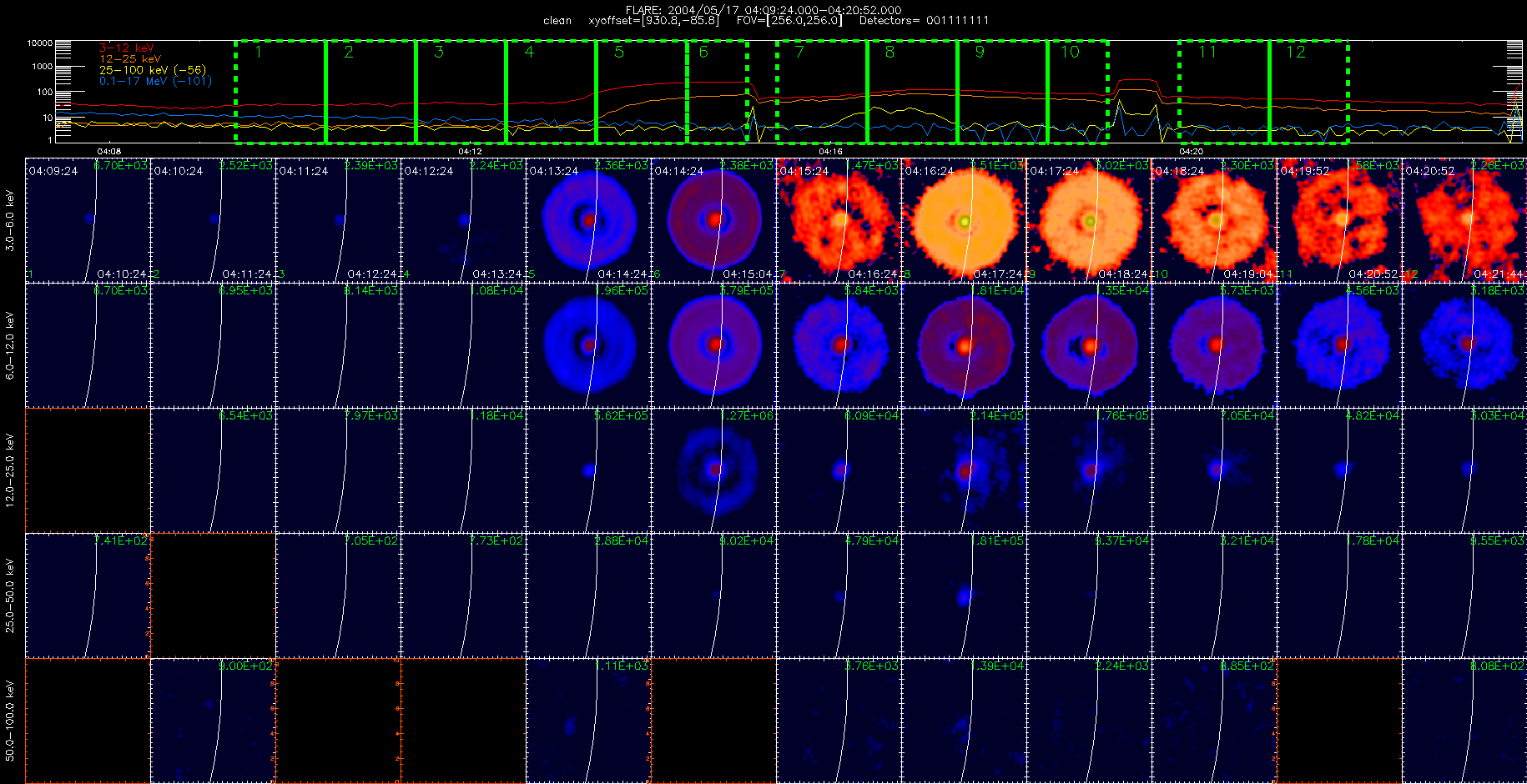Image resolution: width=1527 pixels, height=784 pixels.
Task: Select interval 4 marker in light curve
Action: click(529, 53)
